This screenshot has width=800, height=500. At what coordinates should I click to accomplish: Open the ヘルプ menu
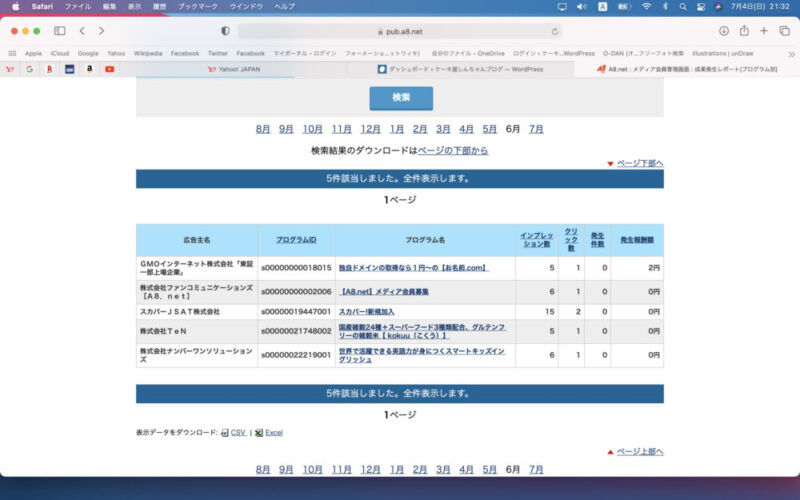coord(284,7)
